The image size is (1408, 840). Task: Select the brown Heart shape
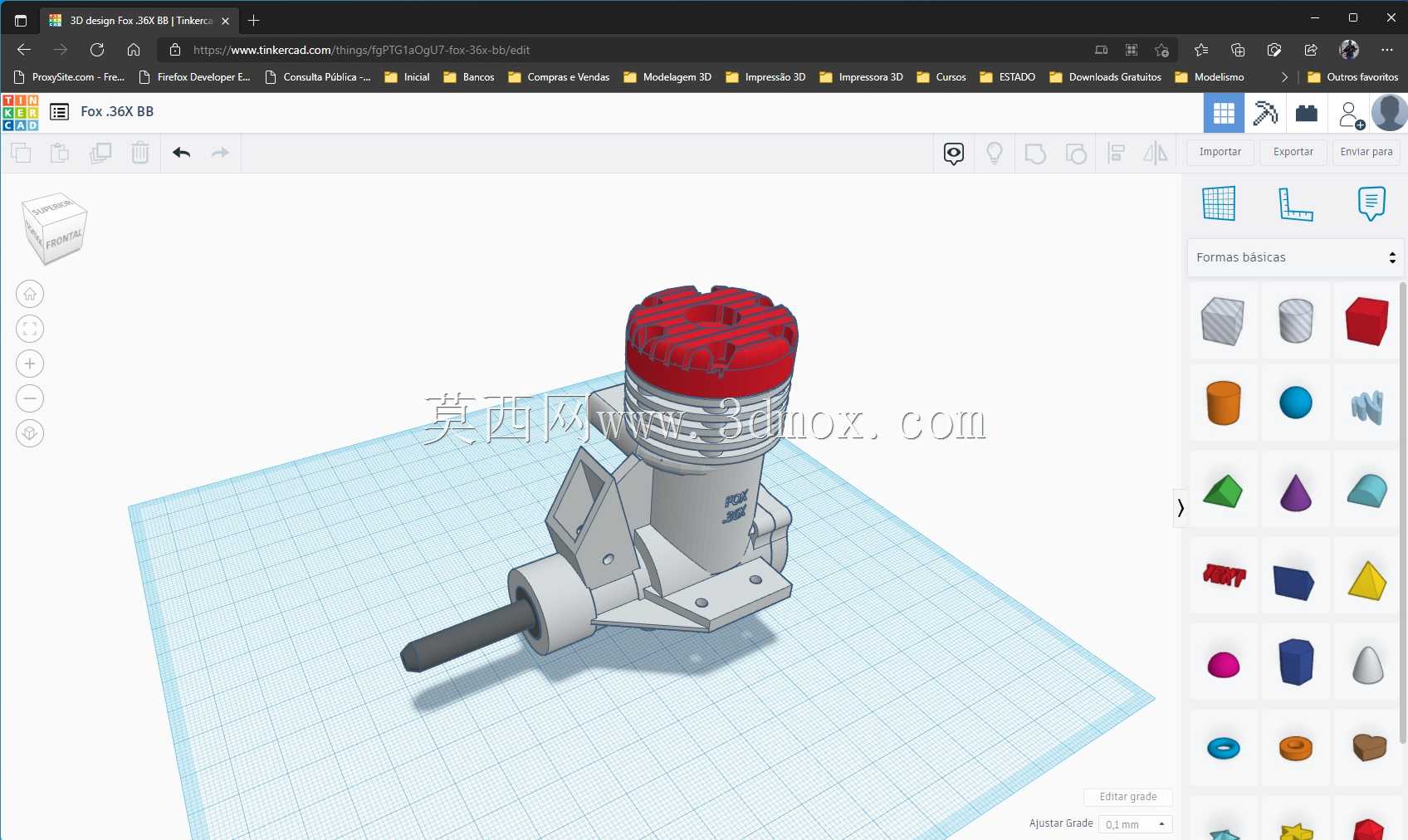tap(1369, 747)
